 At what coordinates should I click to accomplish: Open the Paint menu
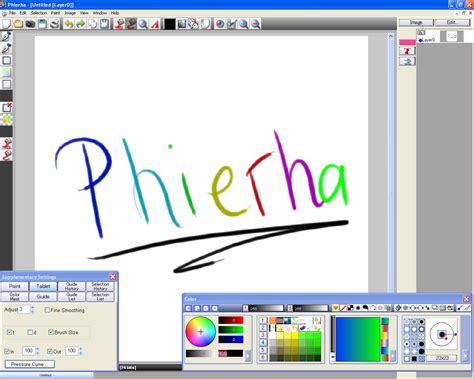pyautogui.click(x=55, y=13)
